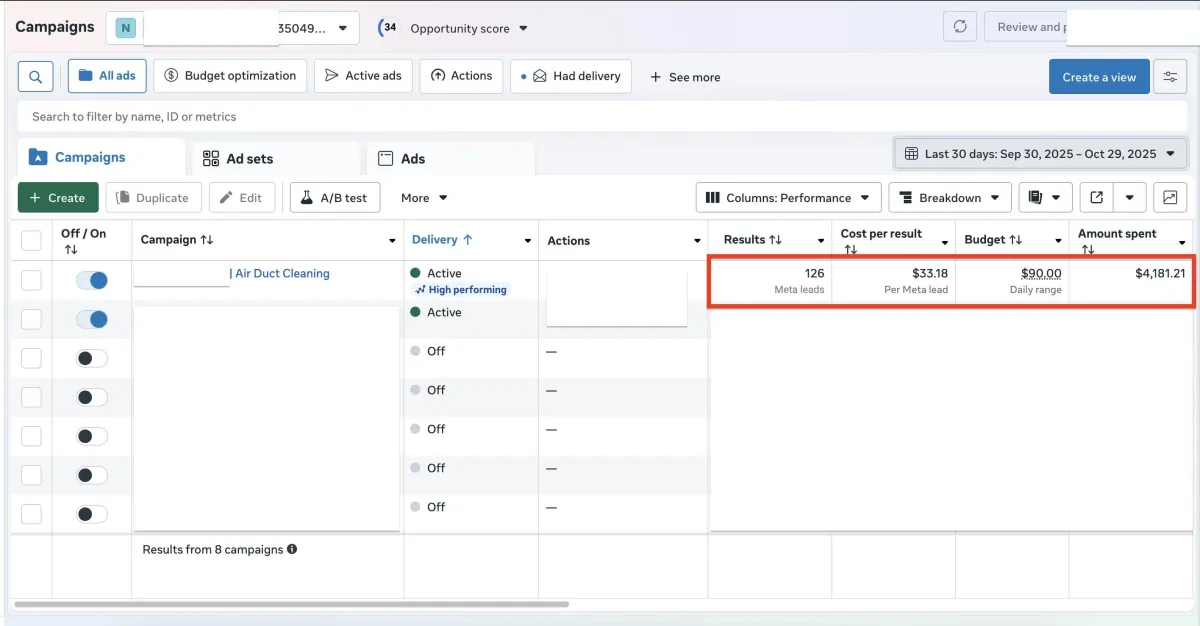Check the select-all campaigns header checkbox

pyautogui.click(x=32, y=240)
